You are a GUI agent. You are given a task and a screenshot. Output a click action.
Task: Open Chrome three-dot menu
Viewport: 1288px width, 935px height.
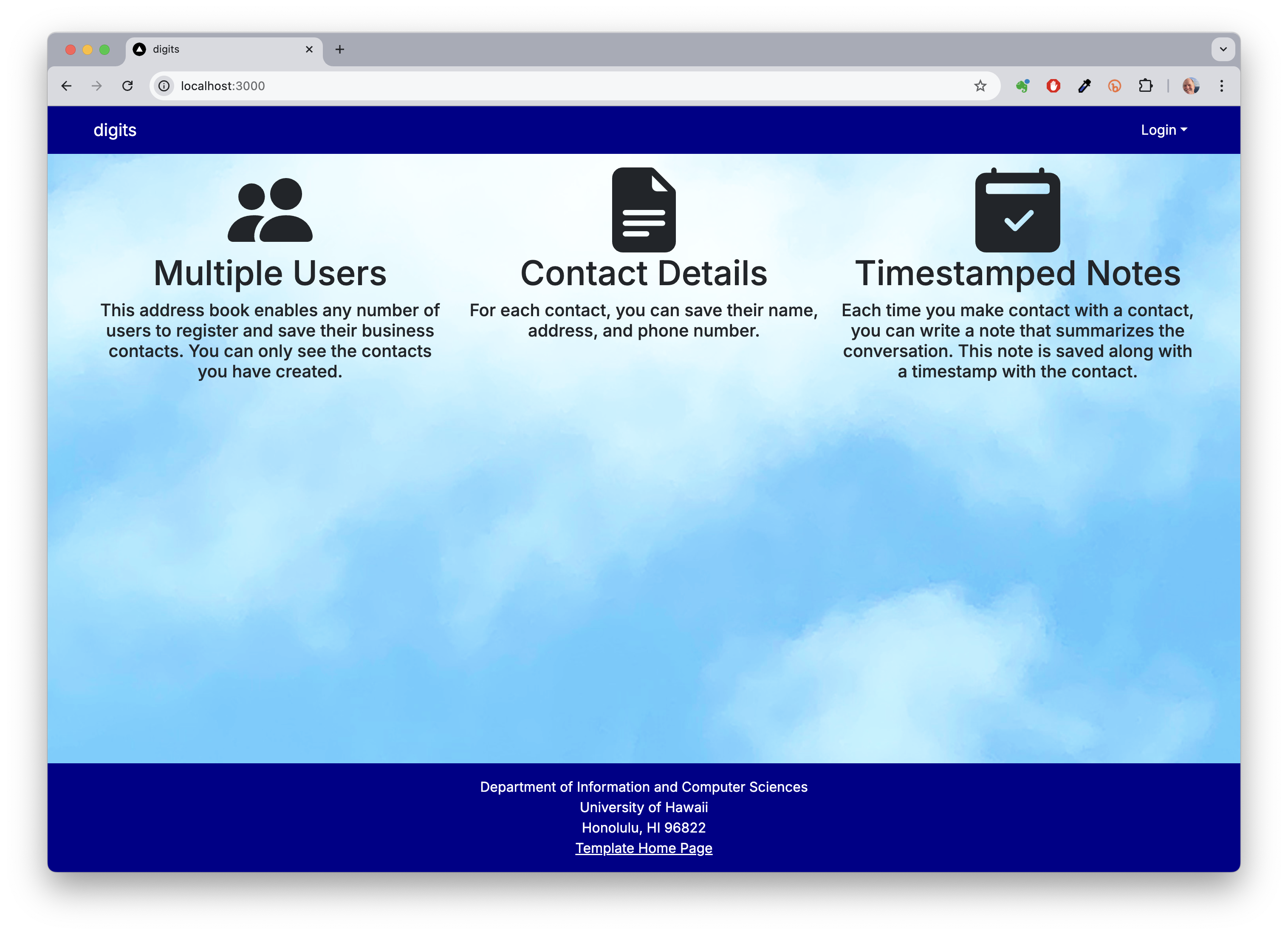click(1222, 86)
